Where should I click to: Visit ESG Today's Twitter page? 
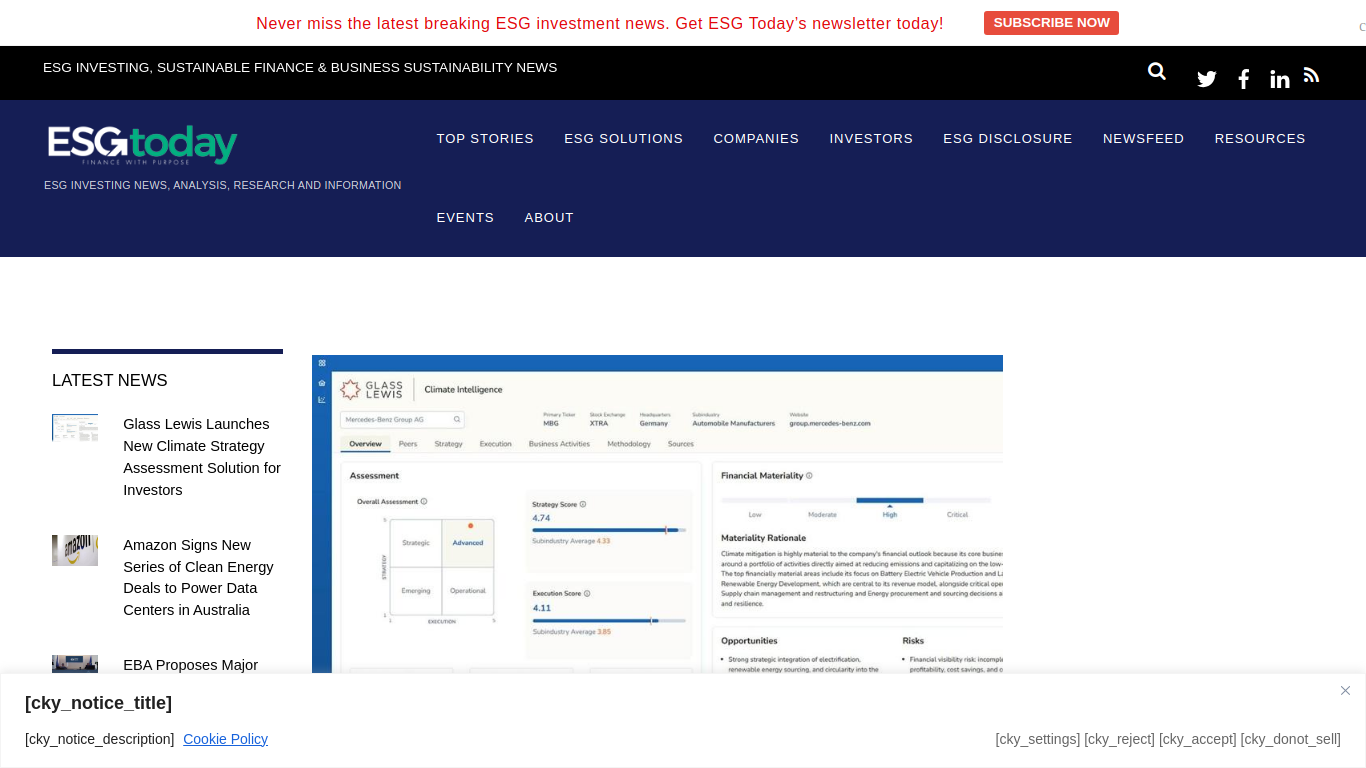coord(1207,79)
